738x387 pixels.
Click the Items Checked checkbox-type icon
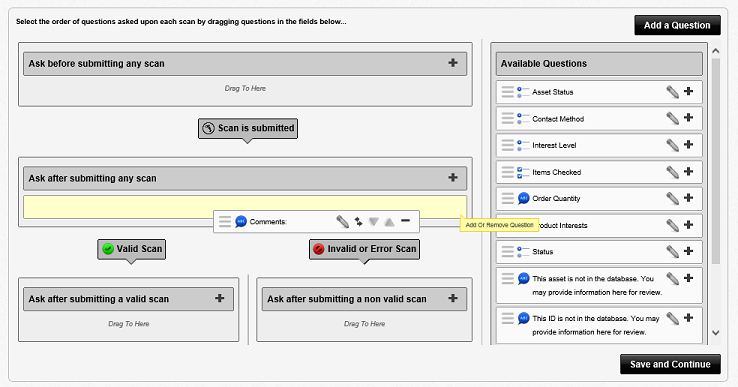pos(523,172)
